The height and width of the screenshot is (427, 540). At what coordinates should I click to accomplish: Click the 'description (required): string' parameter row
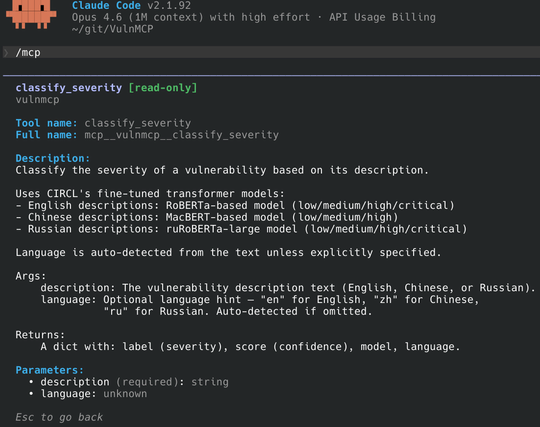tap(129, 382)
